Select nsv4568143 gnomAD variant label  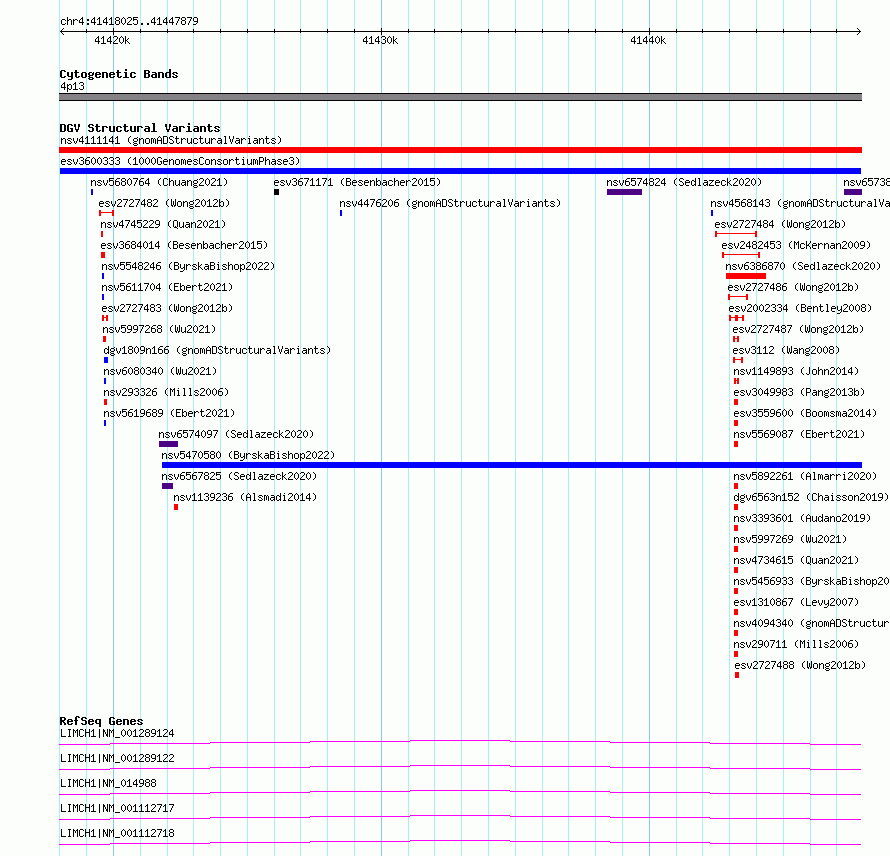(800, 203)
